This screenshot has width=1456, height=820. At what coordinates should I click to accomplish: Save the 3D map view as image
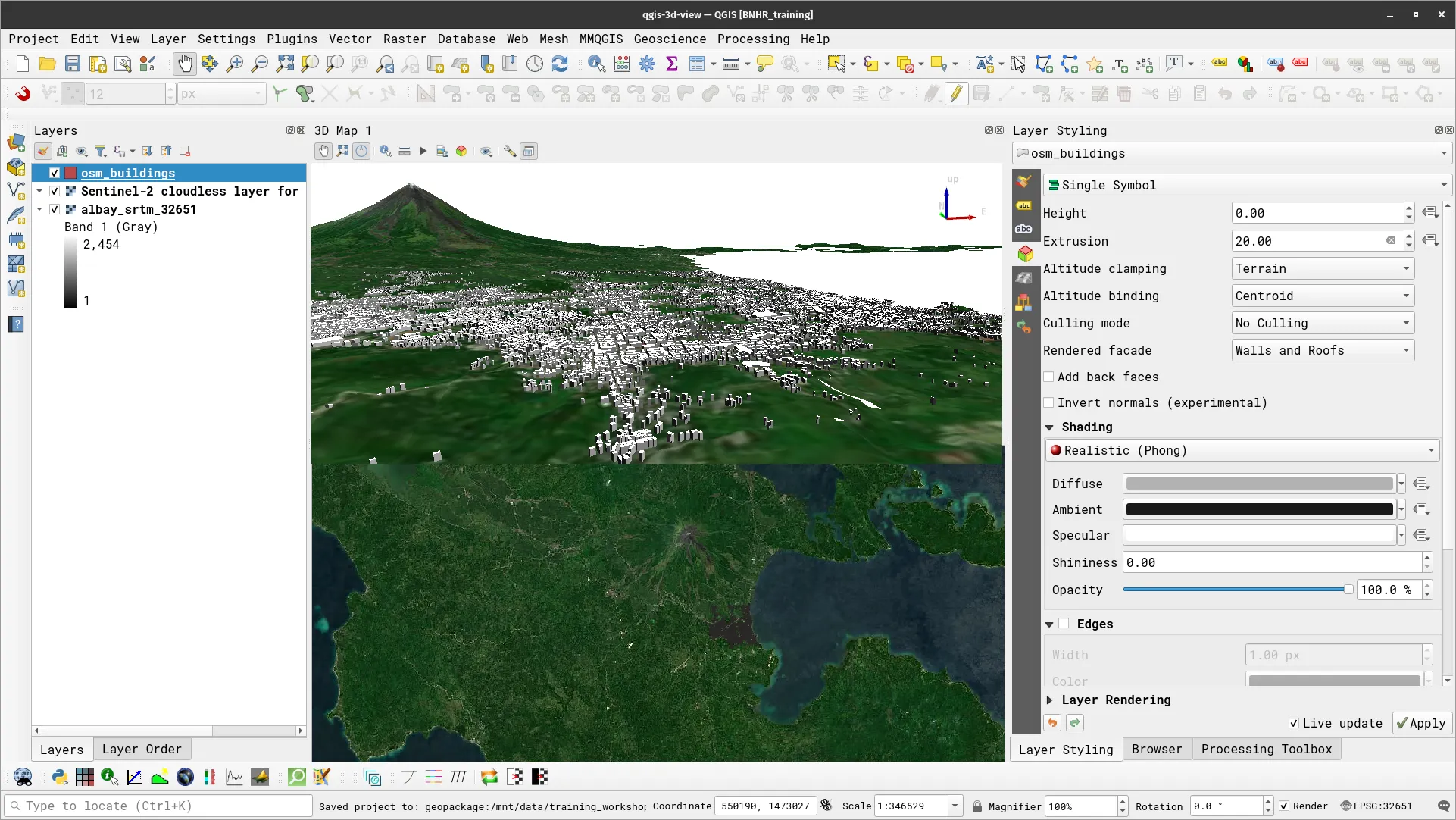(442, 151)
